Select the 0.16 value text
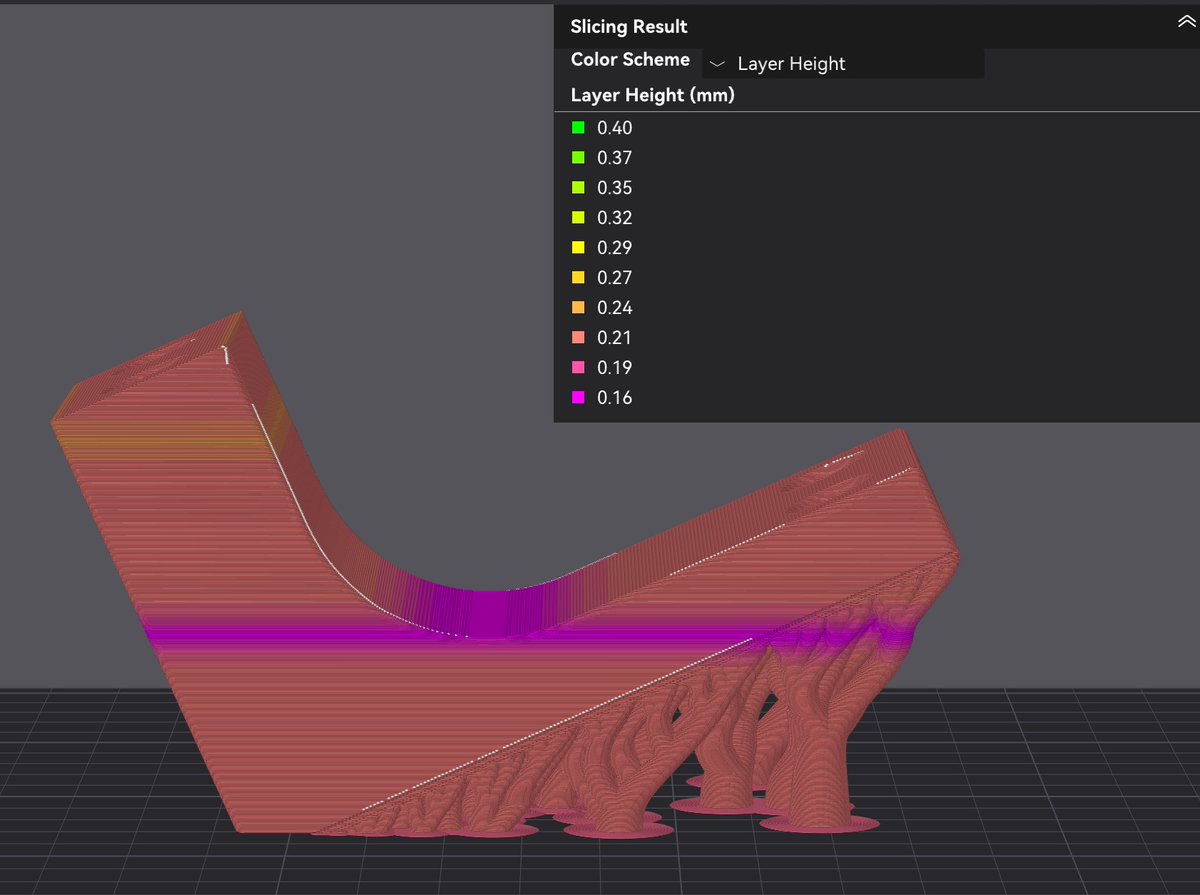Screen dimensions: 1200x895 614,398
